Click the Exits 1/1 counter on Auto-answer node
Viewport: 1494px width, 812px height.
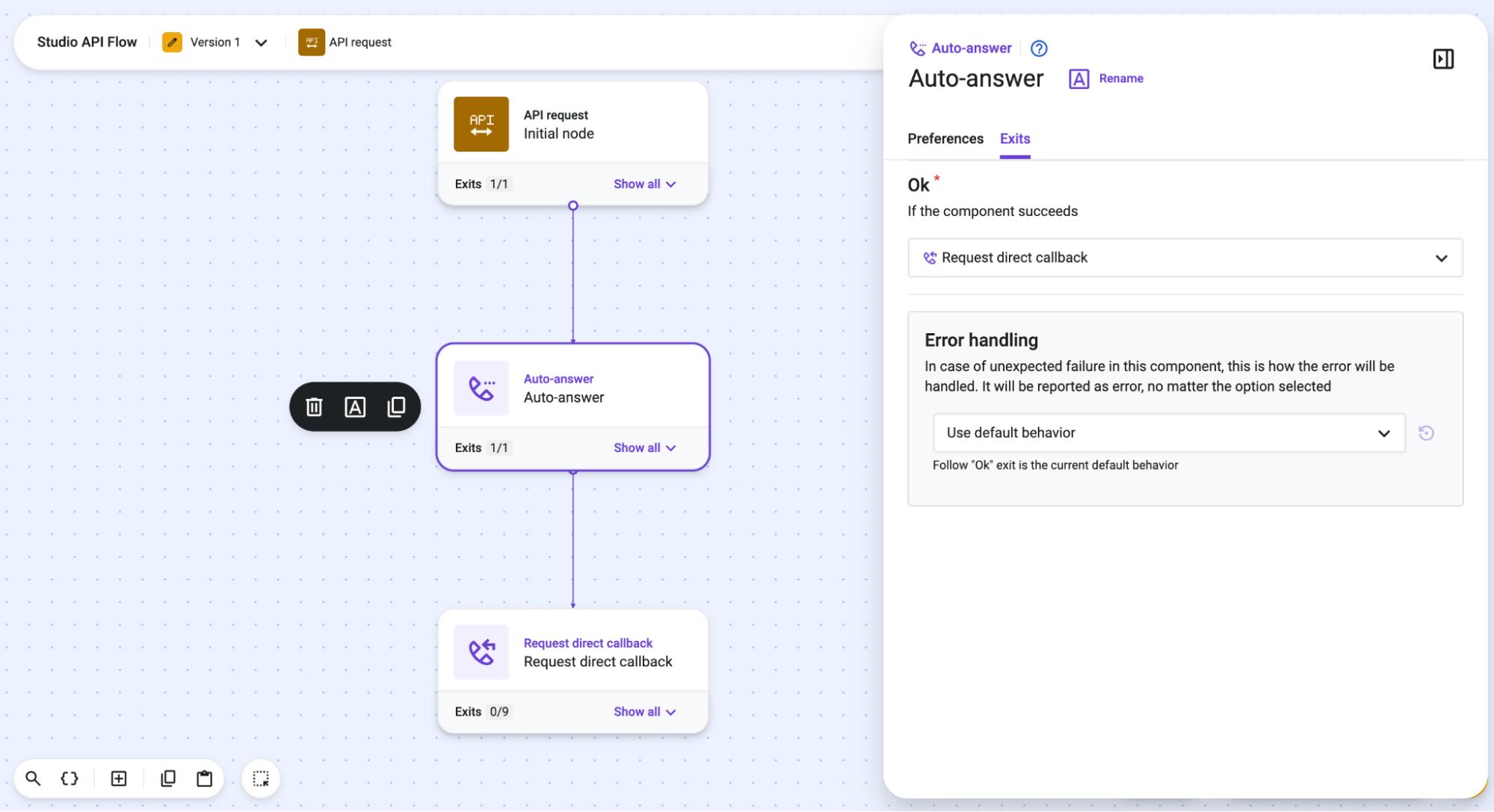(482, 447)
